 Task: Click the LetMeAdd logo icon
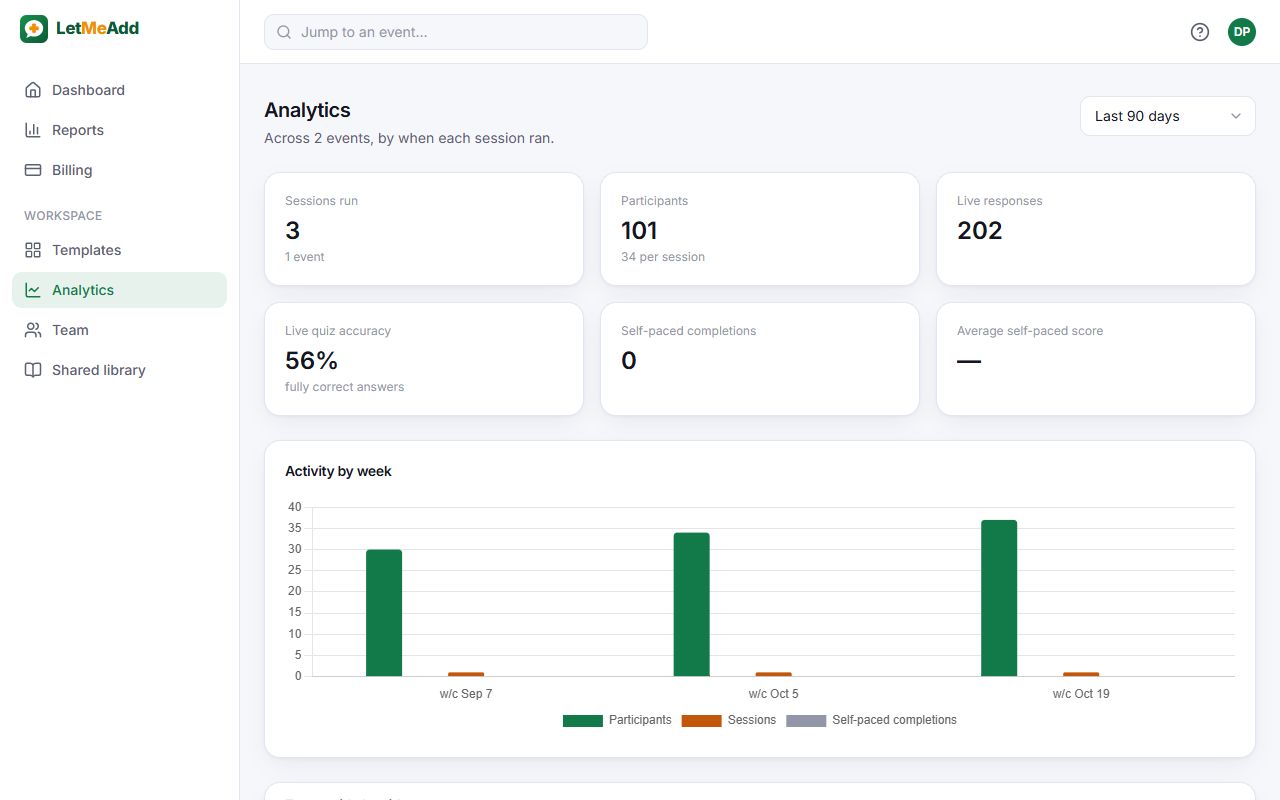[34, 29]
